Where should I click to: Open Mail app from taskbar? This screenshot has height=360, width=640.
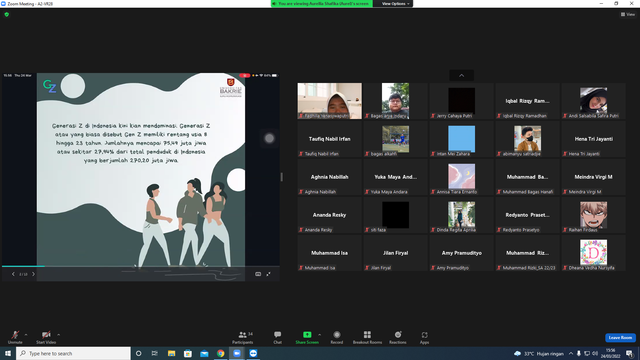click(204, 353)
